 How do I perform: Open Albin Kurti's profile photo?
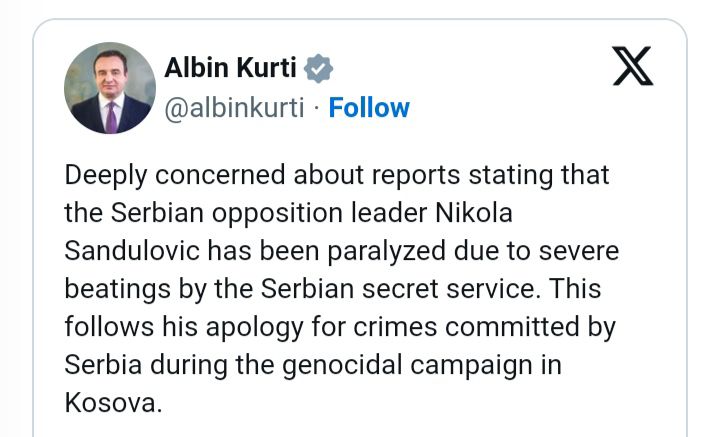coord(109,88)
